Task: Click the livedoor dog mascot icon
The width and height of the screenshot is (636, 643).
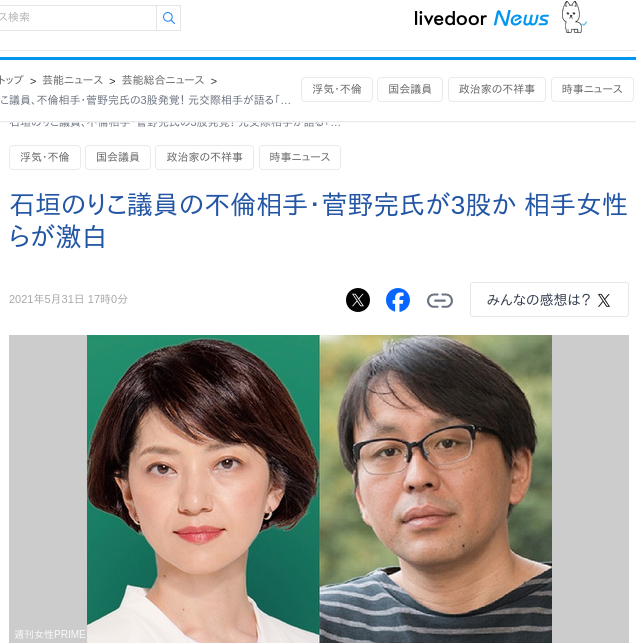Action: pos(573,17)
